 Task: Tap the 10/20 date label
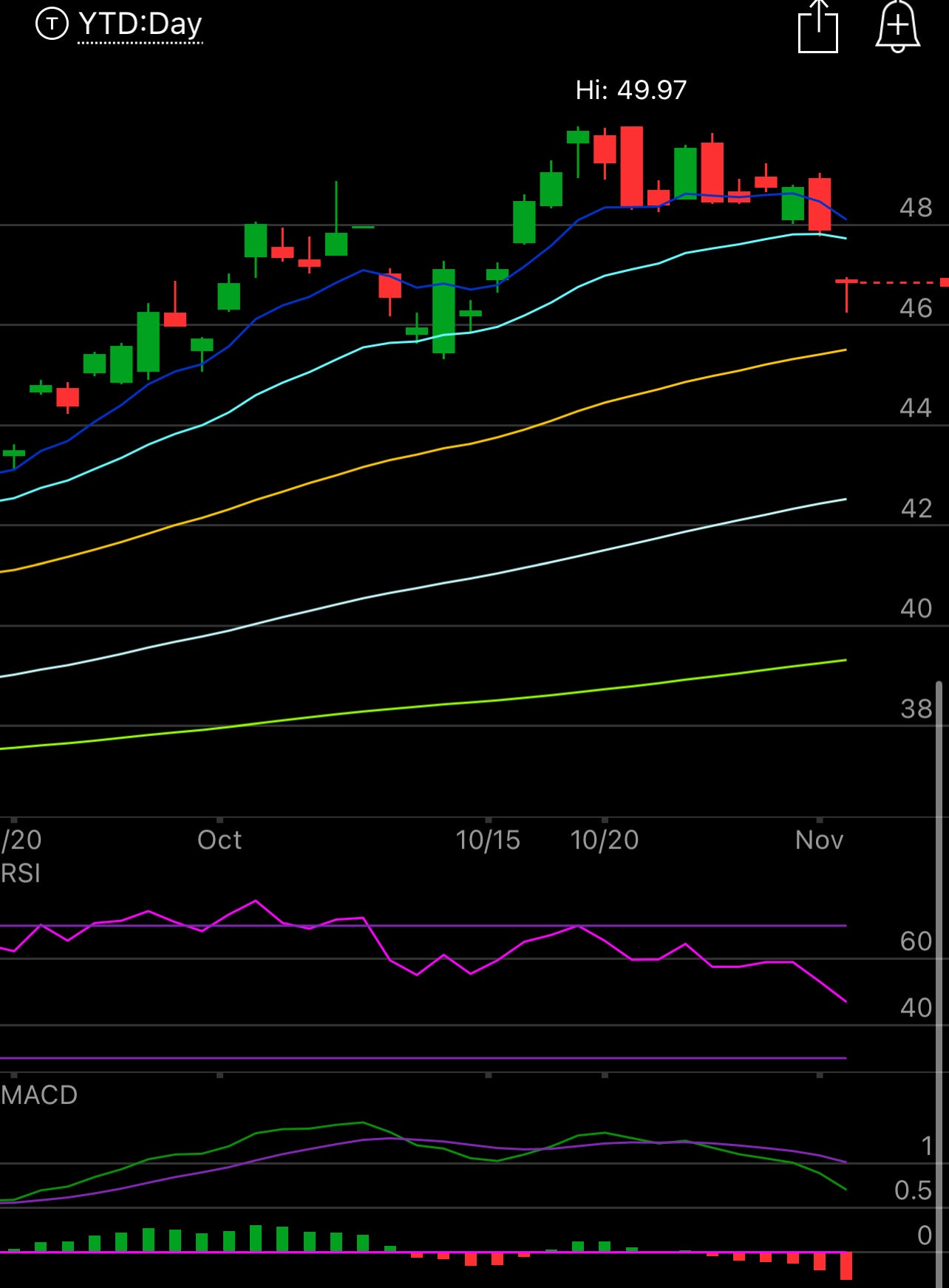605,840
